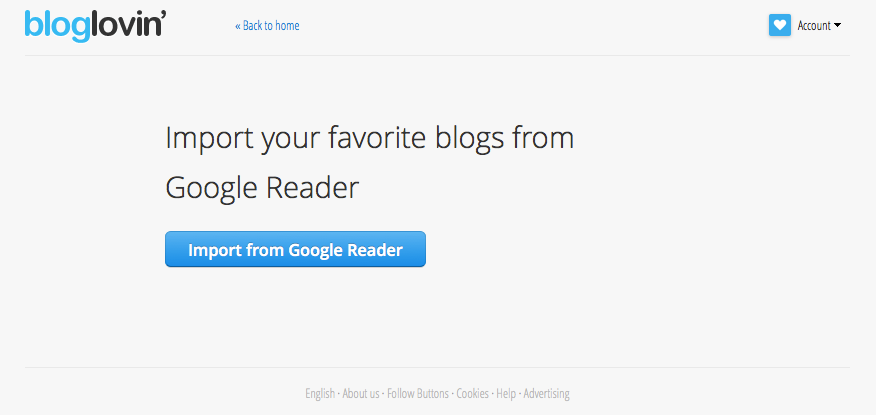Go back via the Back to home link
This screenshot has height=415, width=876.
[267, 26]
